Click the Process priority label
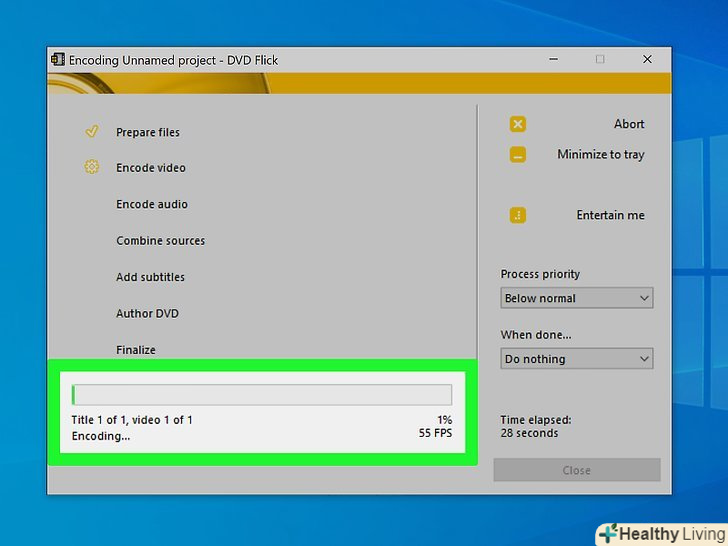728x546 pixels. pos(540,274)
